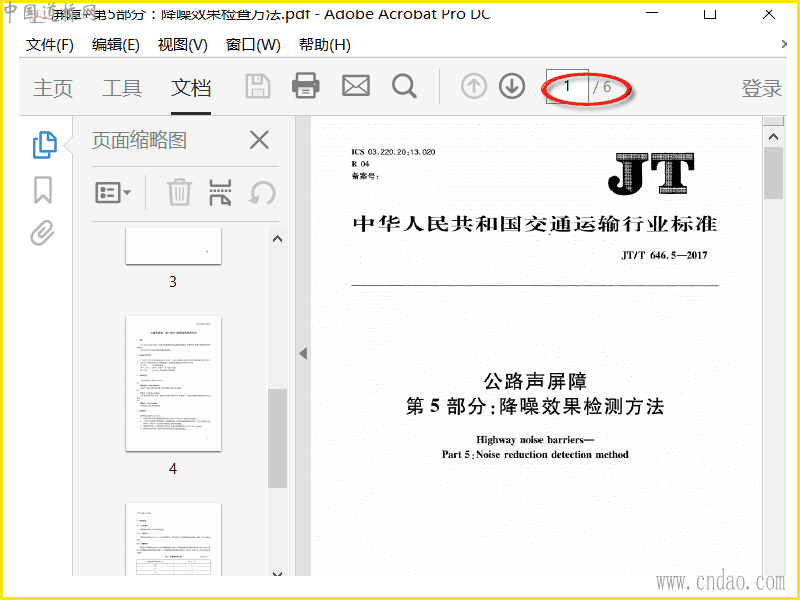Click thumbnail panel scroll-up arrow
Image resolution: width=800 pixels, height=600 pixels.
[277, 238]
